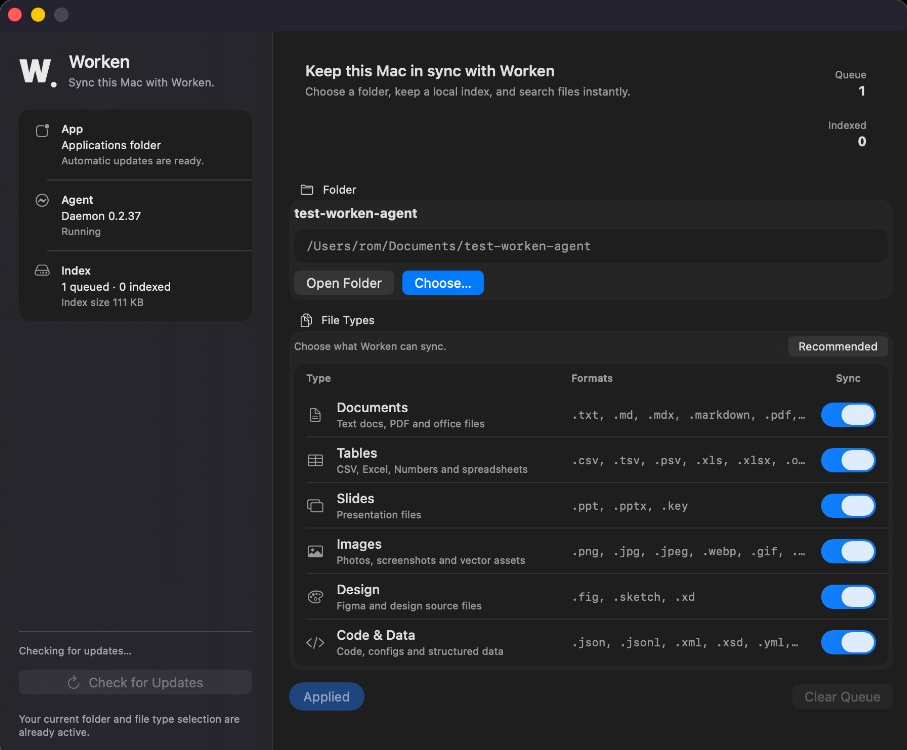
Task: Click 'Automatic updates are ready.' text
Action: [132, 161]
